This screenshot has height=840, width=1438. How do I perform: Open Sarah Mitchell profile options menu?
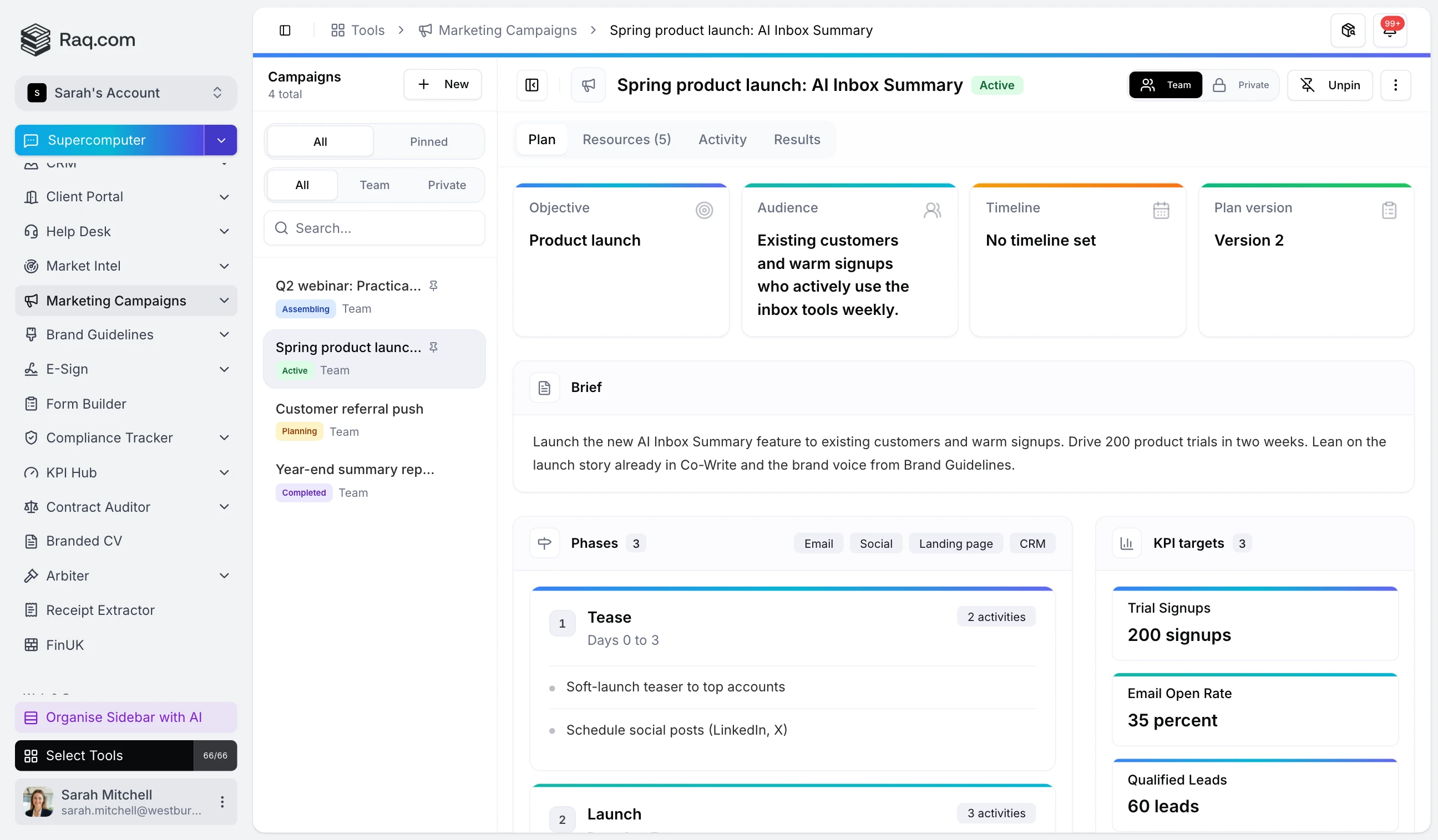click(x=222, y=802)
